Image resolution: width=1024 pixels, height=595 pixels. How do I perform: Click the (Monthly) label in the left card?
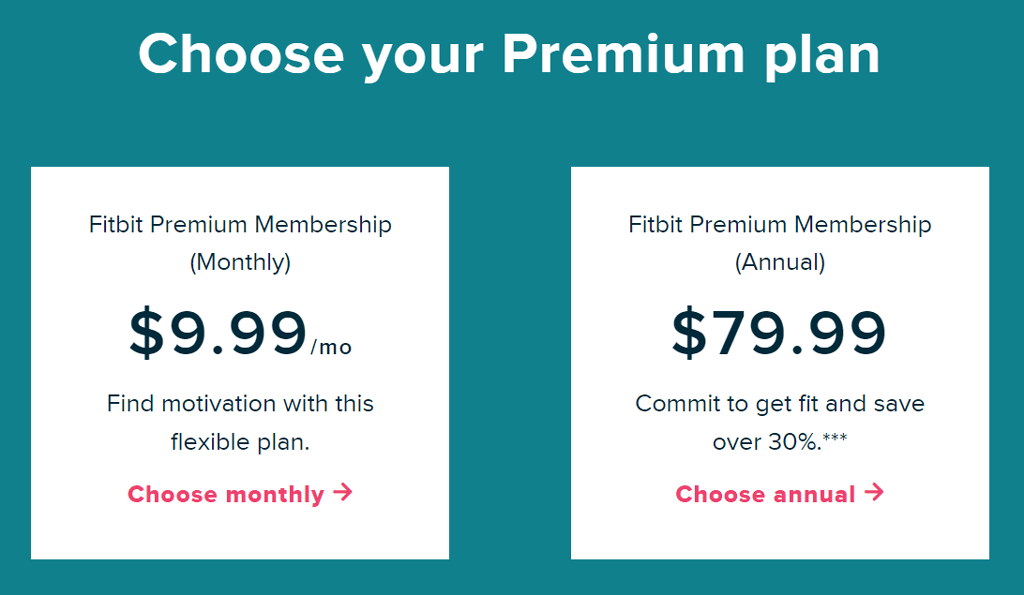point(240,262)
